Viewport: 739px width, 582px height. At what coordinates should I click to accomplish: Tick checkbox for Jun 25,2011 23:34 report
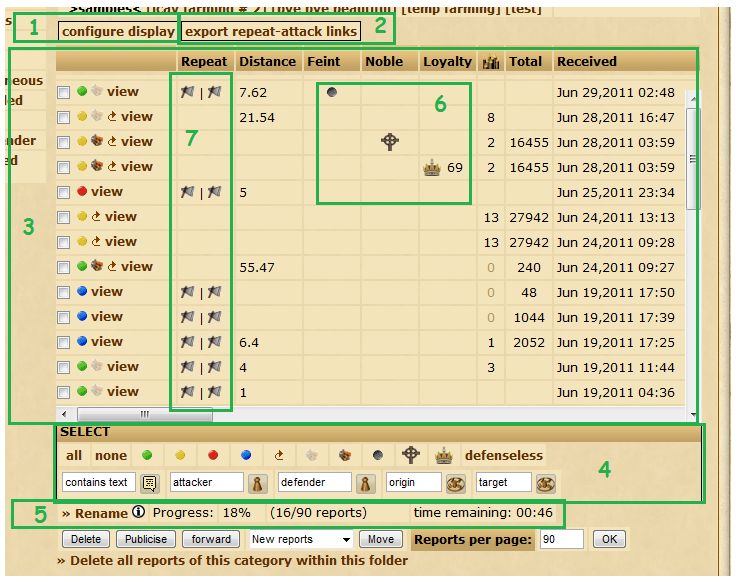[x=63, y=192]
